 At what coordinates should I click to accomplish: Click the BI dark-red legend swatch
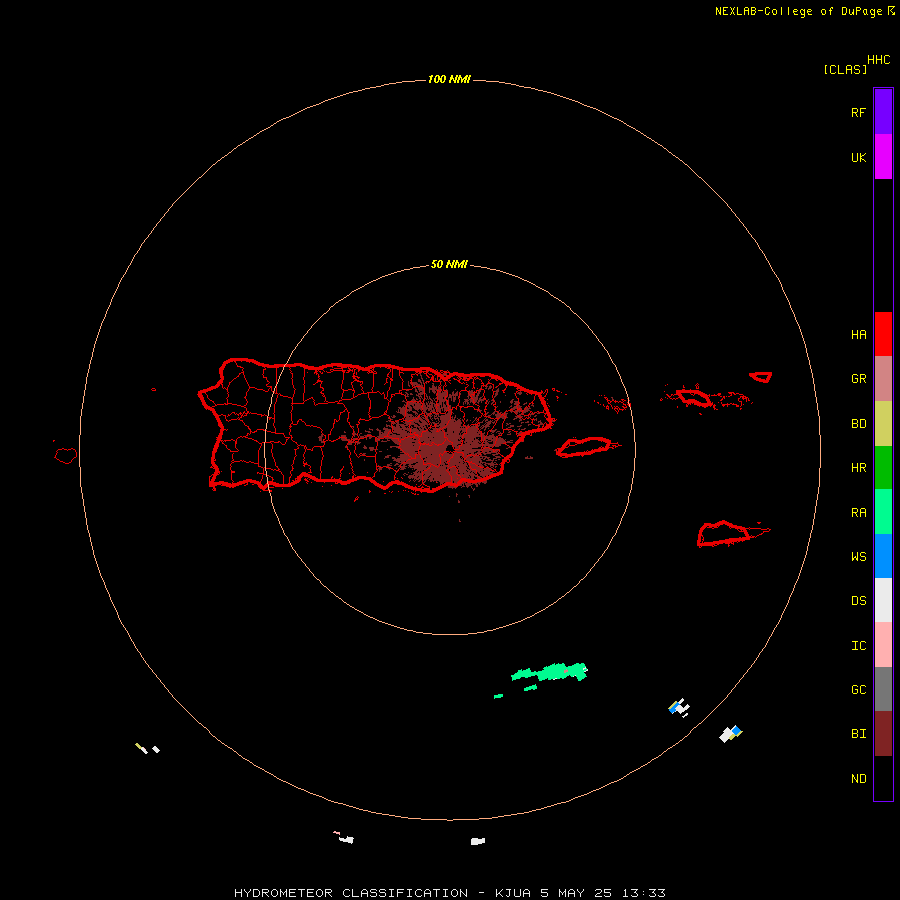[x=883, y=734]
